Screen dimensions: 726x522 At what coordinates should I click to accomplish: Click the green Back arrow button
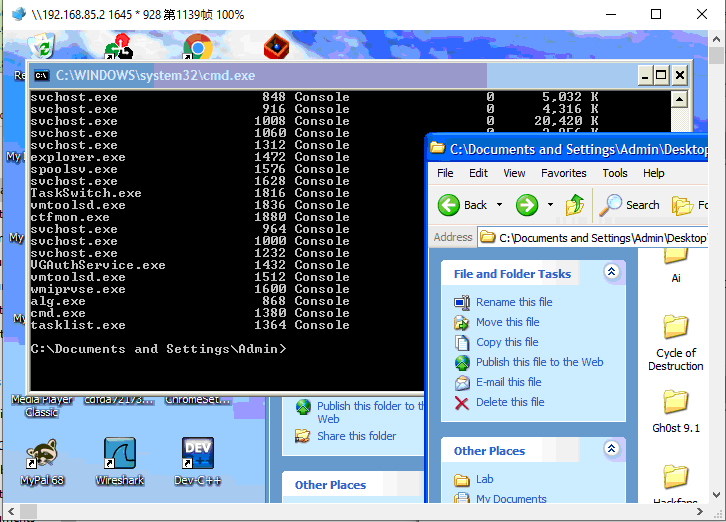pyautogui.click(x=450, y=205)
